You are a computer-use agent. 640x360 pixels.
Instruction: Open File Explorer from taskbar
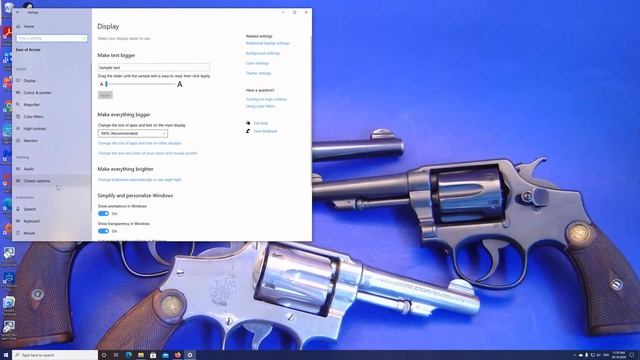click(141, 355)
